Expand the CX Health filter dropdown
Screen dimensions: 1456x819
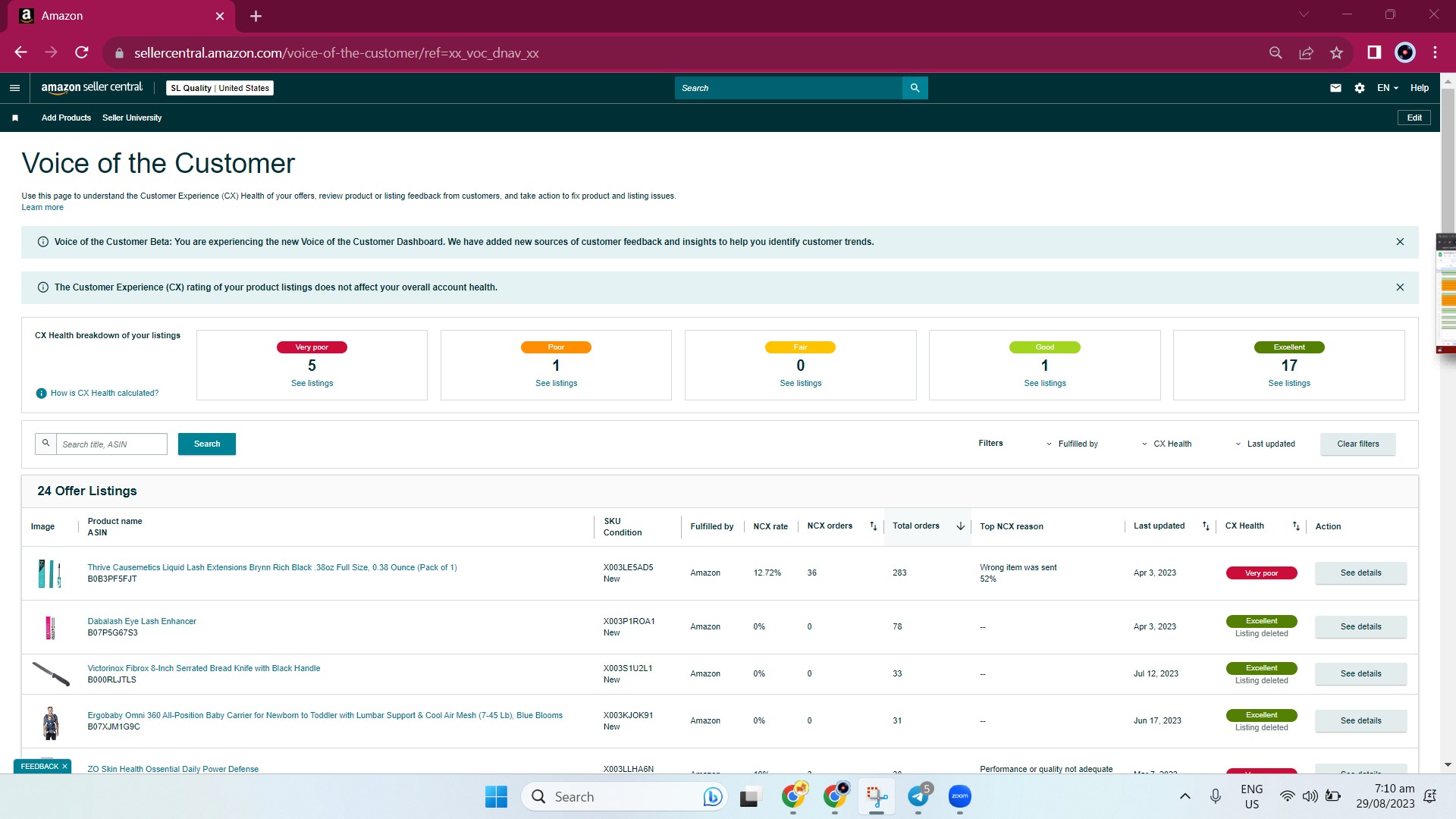tap(1166, 444)
